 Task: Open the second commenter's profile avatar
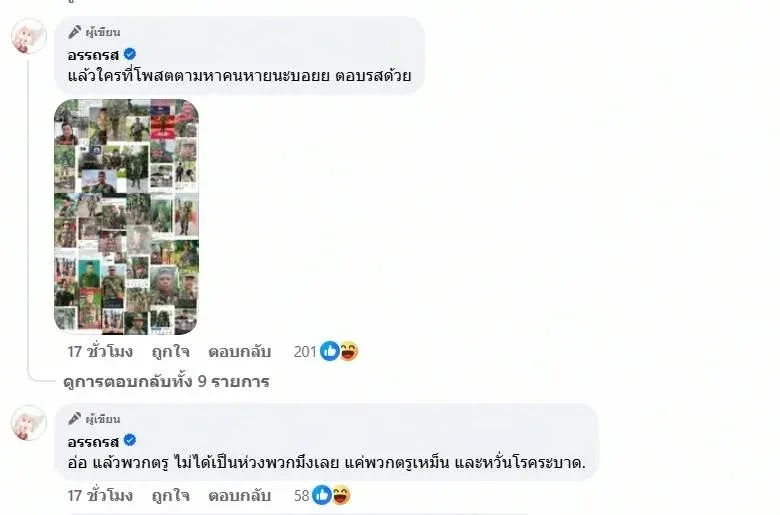click(29, 422)
